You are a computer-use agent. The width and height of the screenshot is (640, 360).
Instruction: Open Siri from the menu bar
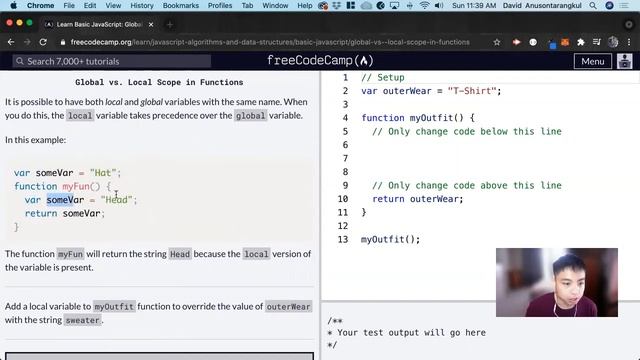[609, 5]
